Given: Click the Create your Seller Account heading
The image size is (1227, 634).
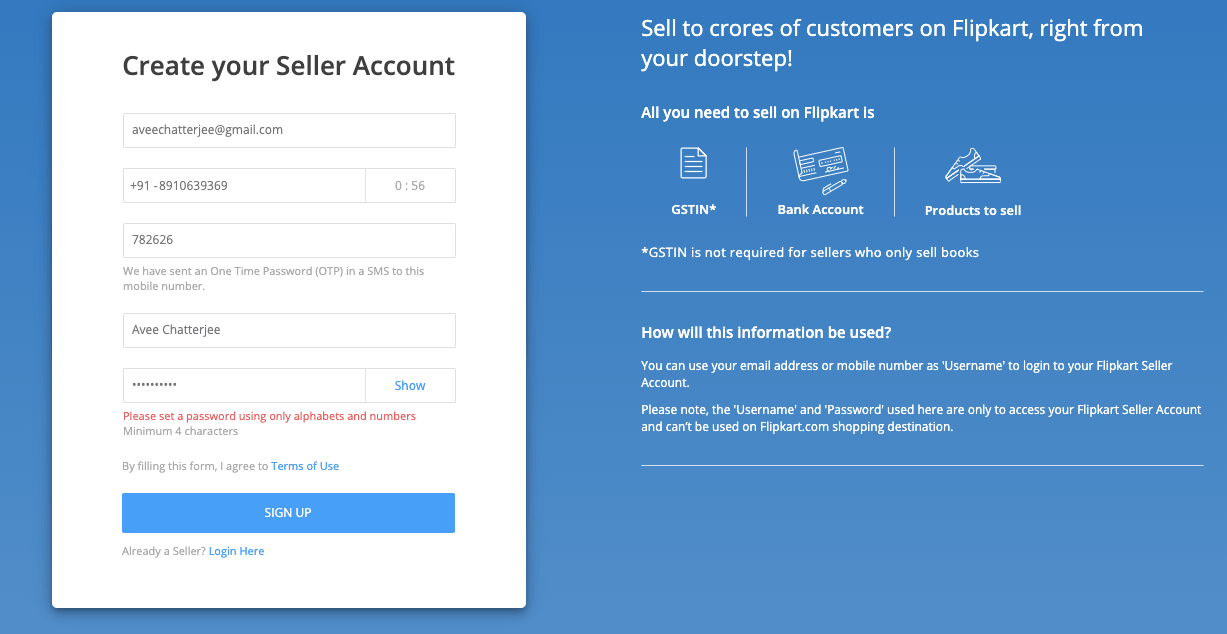Looking at the screenshot, I should point(288,66).
